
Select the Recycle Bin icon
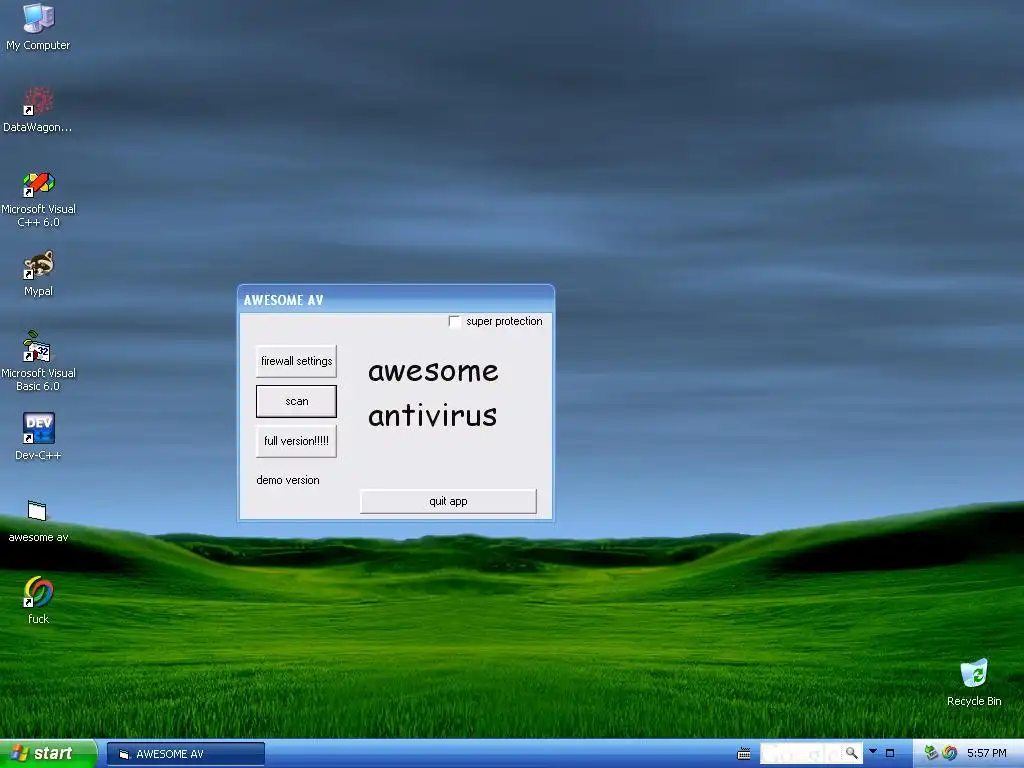pyautogui.click(x=974, y=682)
